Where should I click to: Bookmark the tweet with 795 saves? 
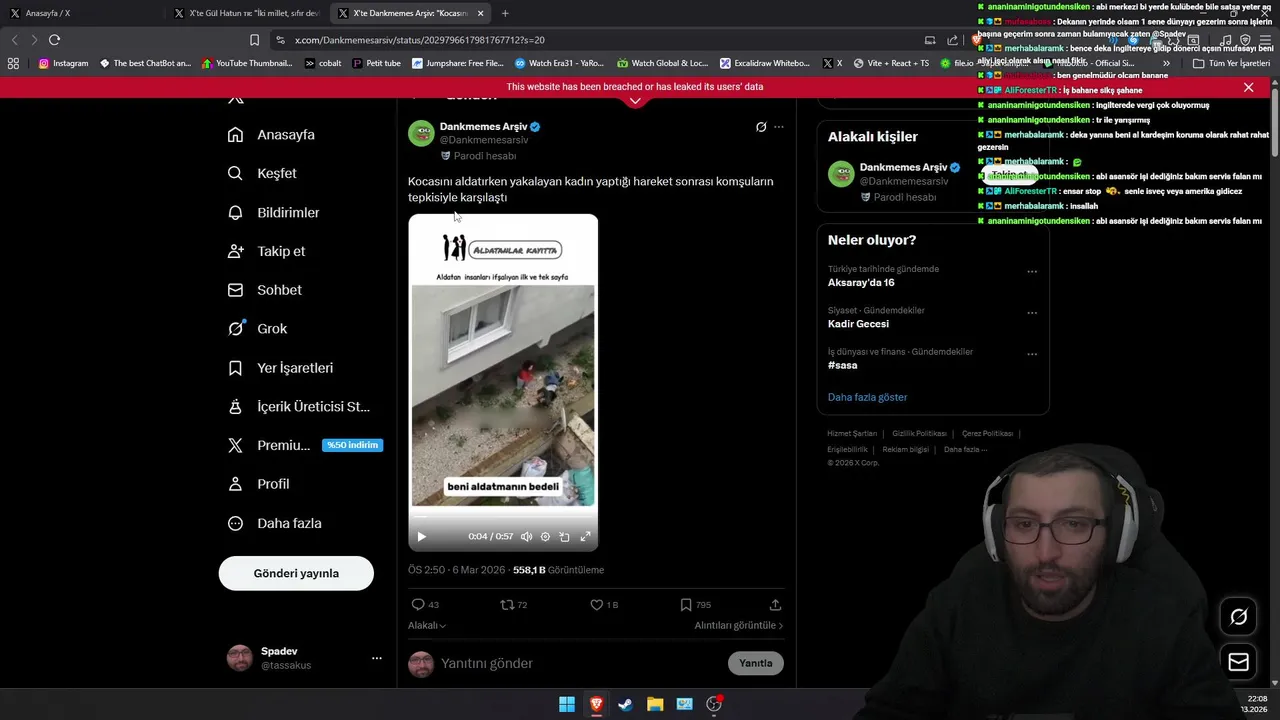tap(695, 605)
